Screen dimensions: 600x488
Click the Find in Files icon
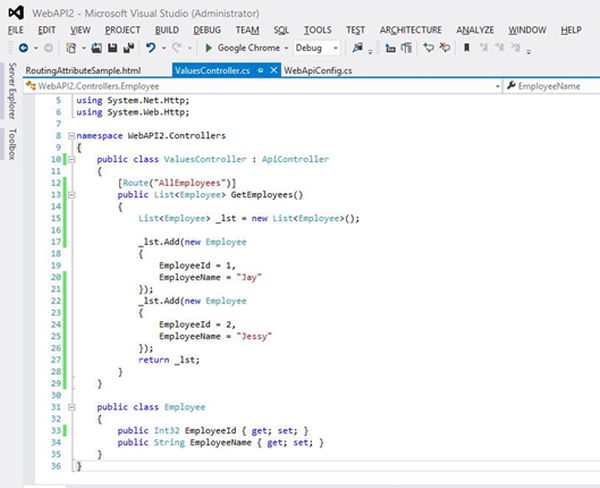point(355,48)
